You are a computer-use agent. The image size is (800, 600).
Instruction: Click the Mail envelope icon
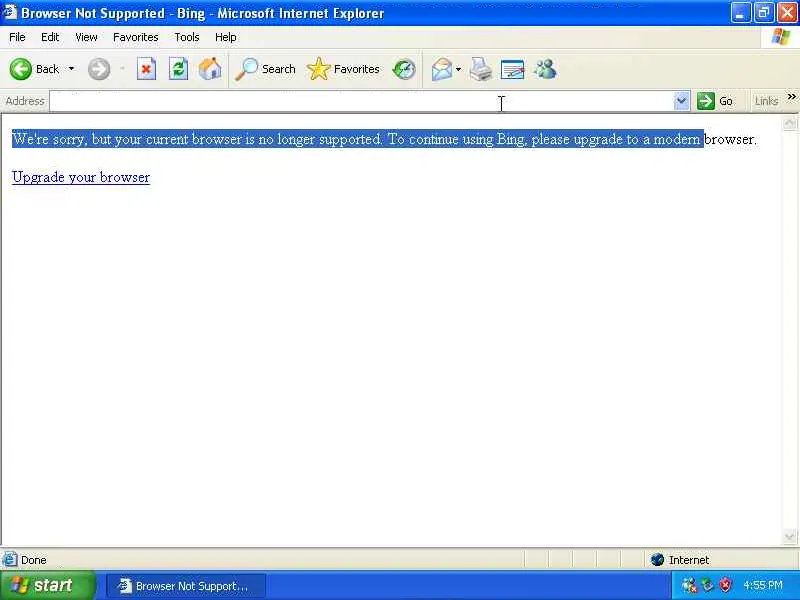point(441,69)
